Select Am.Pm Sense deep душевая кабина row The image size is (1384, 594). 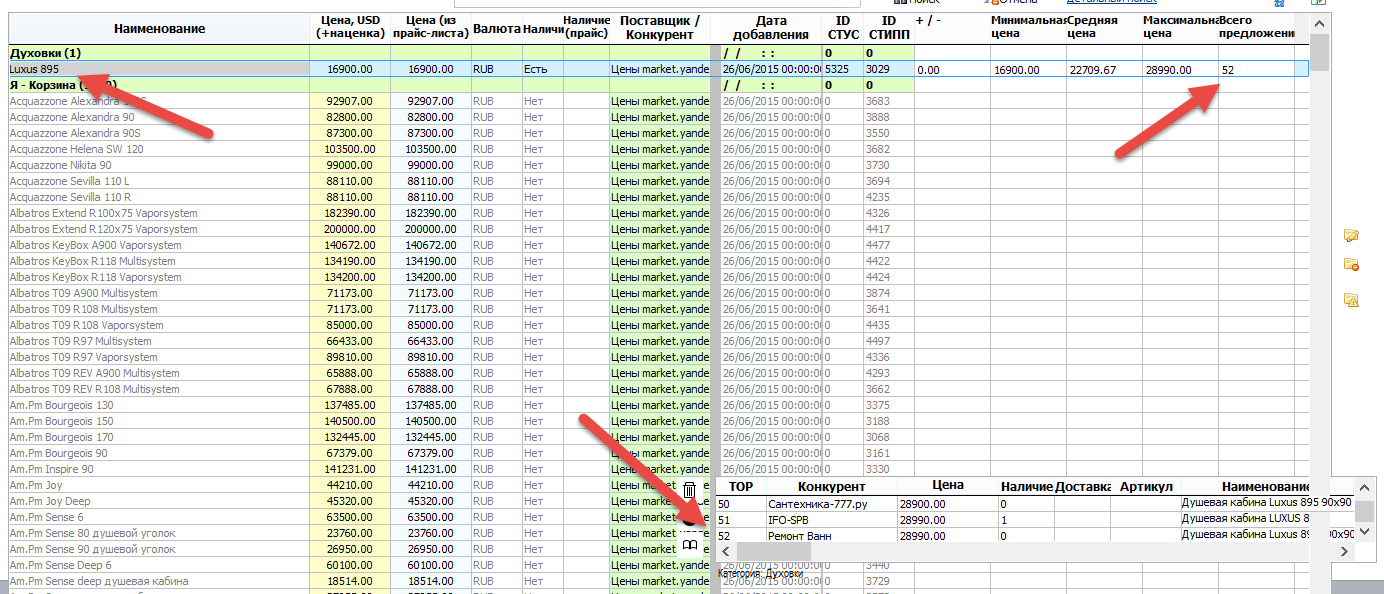tap(359, 581)
